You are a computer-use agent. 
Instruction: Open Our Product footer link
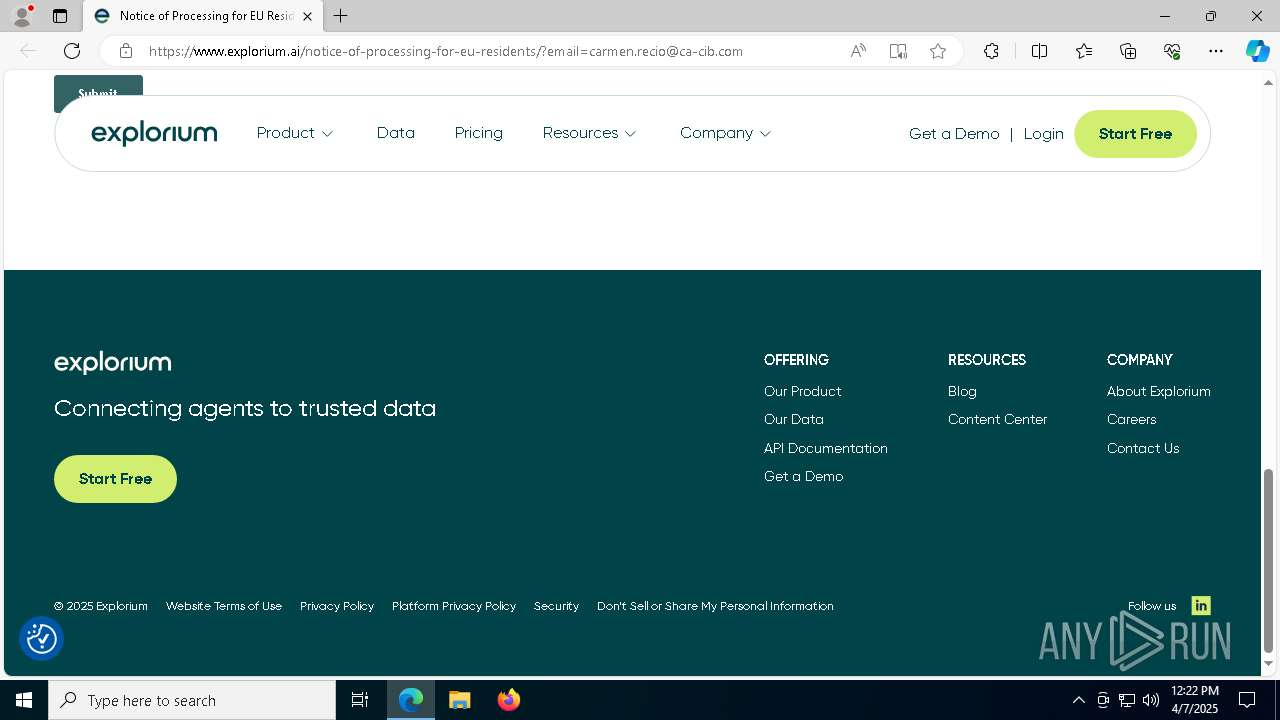[x=802, y=391]
